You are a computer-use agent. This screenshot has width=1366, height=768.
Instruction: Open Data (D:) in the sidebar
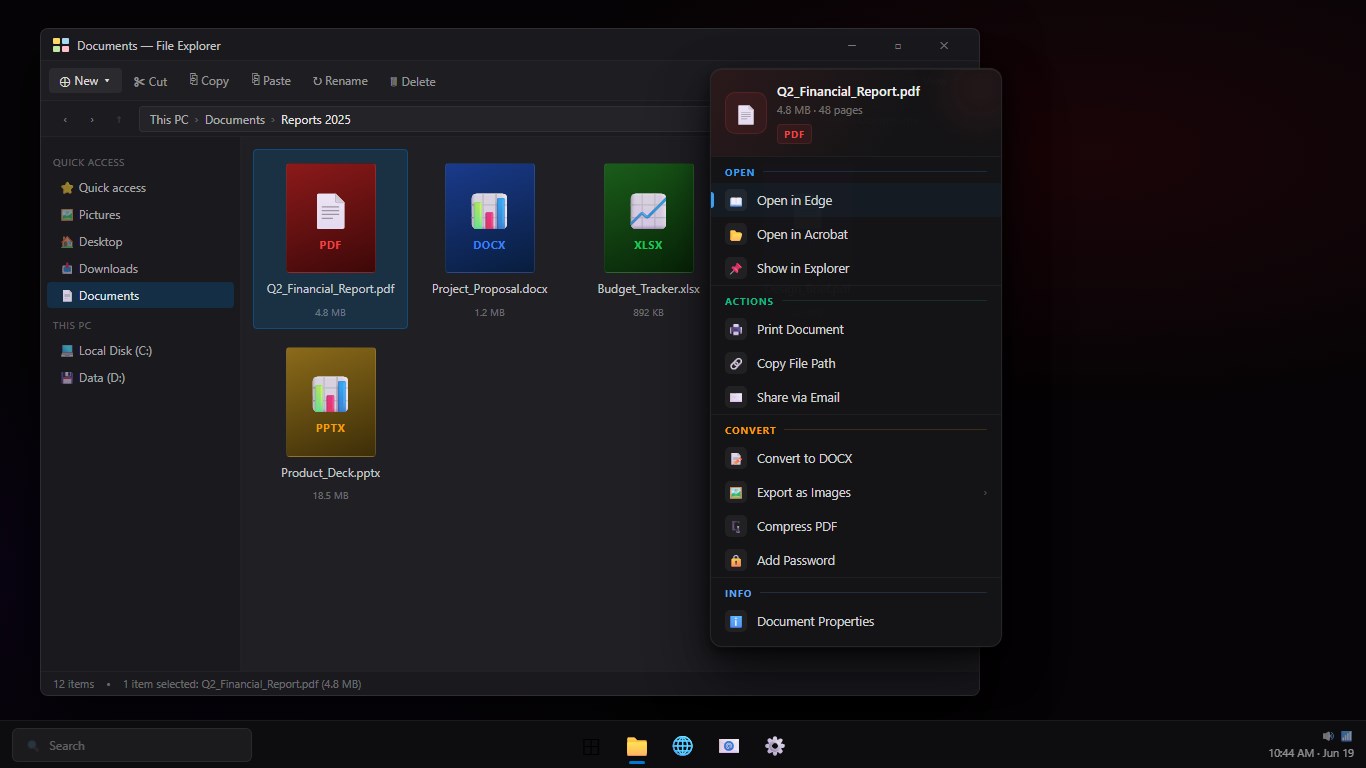140,378
